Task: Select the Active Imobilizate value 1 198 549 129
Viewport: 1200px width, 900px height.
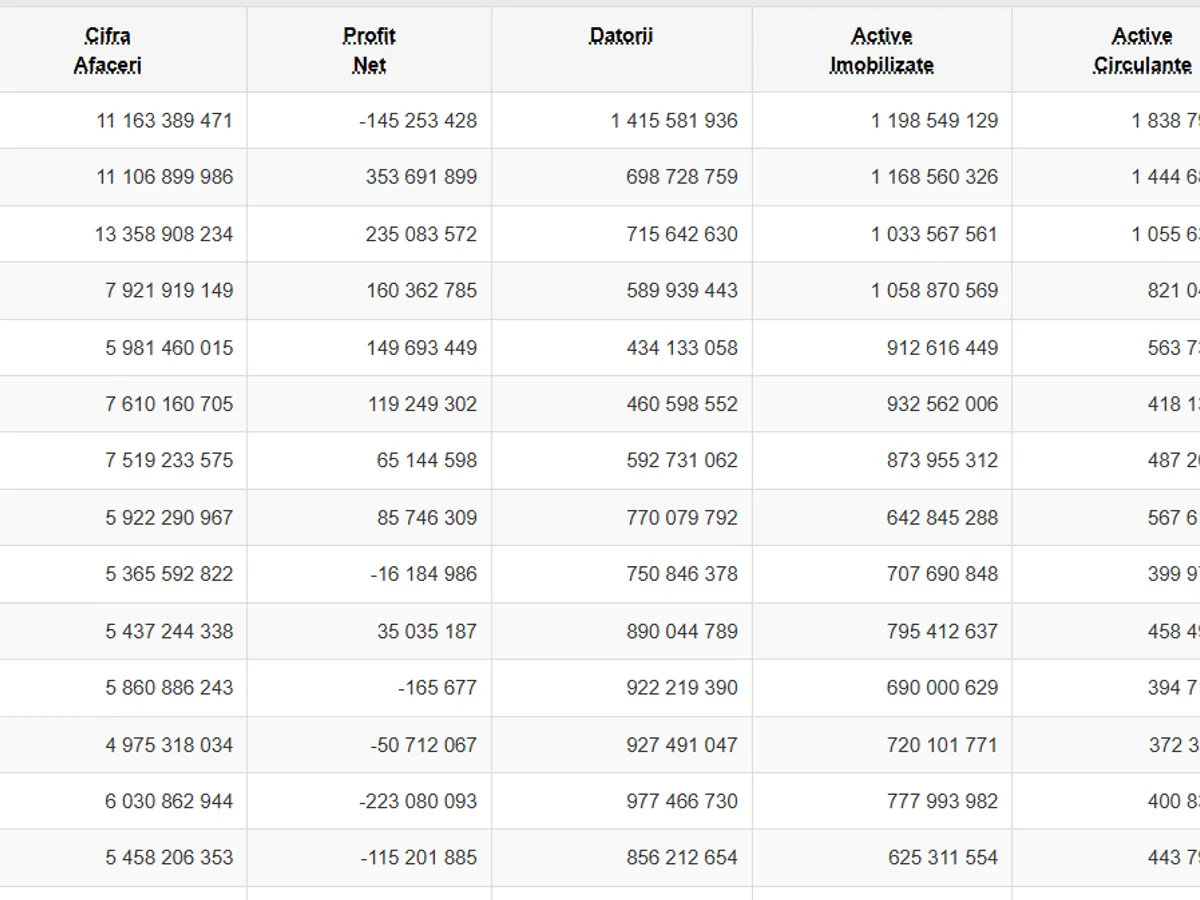Action: [x=934, y=121]
